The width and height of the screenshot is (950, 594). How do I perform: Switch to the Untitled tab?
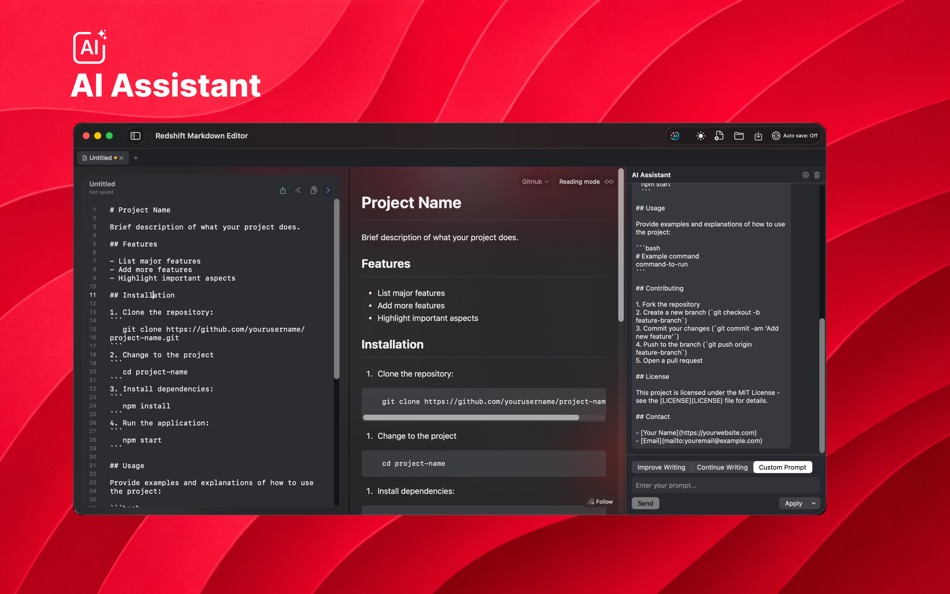click(x=102, y=157)
